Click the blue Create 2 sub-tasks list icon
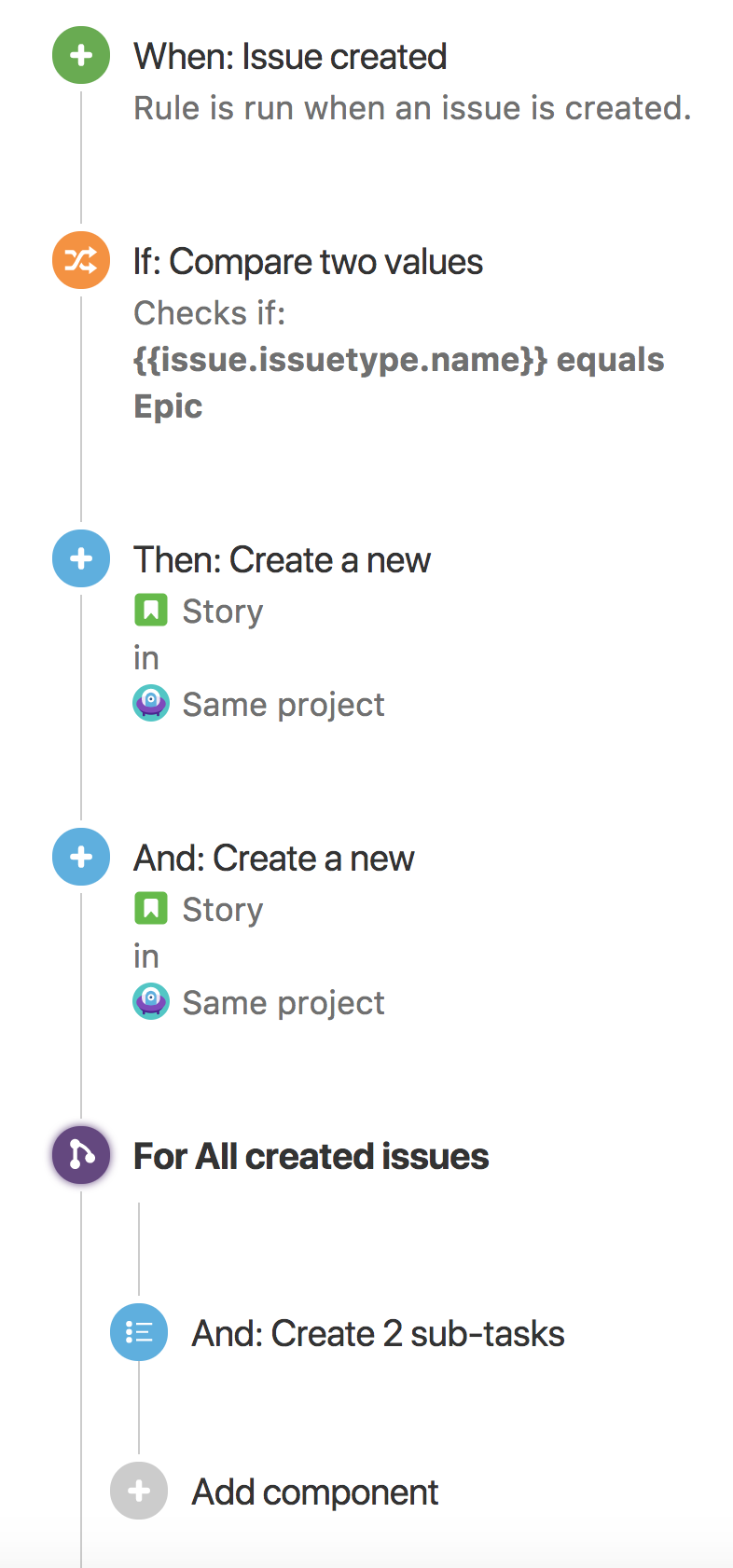This screenshot has width=733, height=1568. coord(139,1332)
